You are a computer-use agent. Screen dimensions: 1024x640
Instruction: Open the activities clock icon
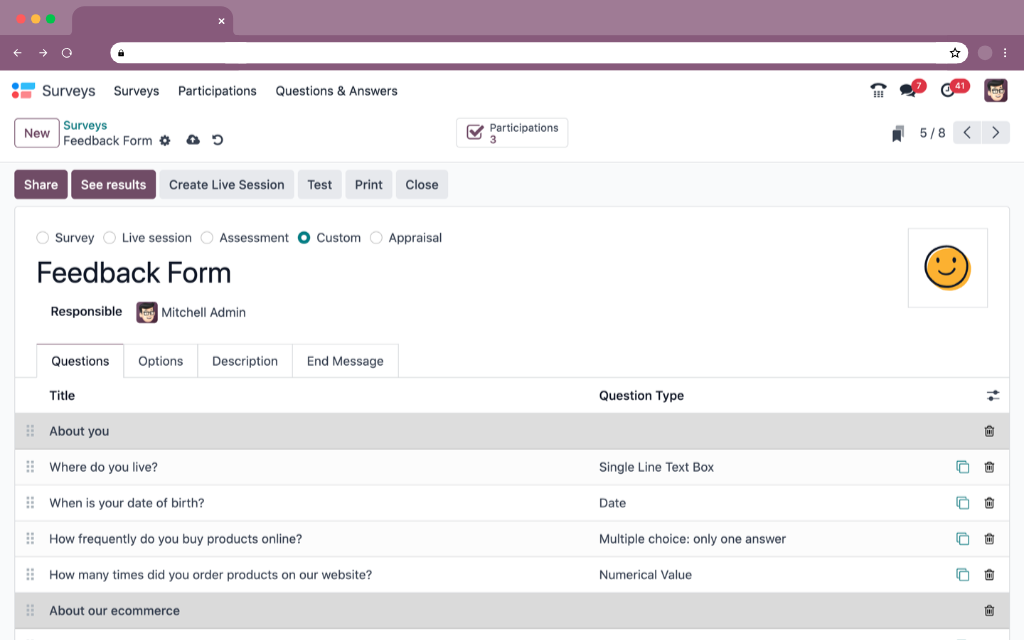click(x=948, y=91)
